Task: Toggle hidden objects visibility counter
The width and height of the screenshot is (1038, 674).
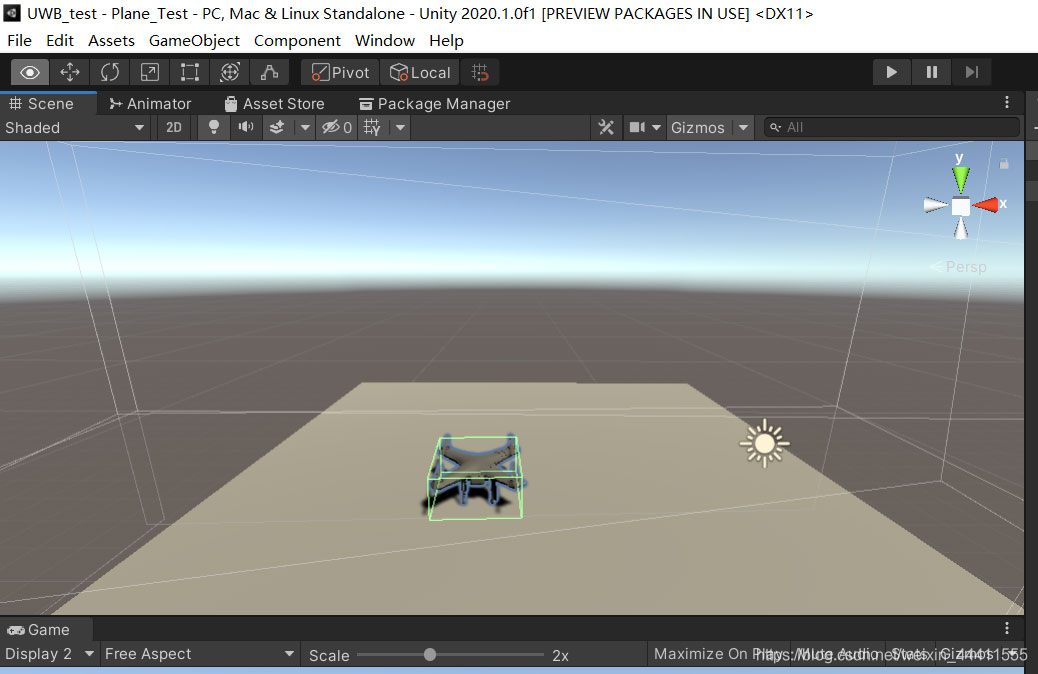Action: (x=337, y=128)
